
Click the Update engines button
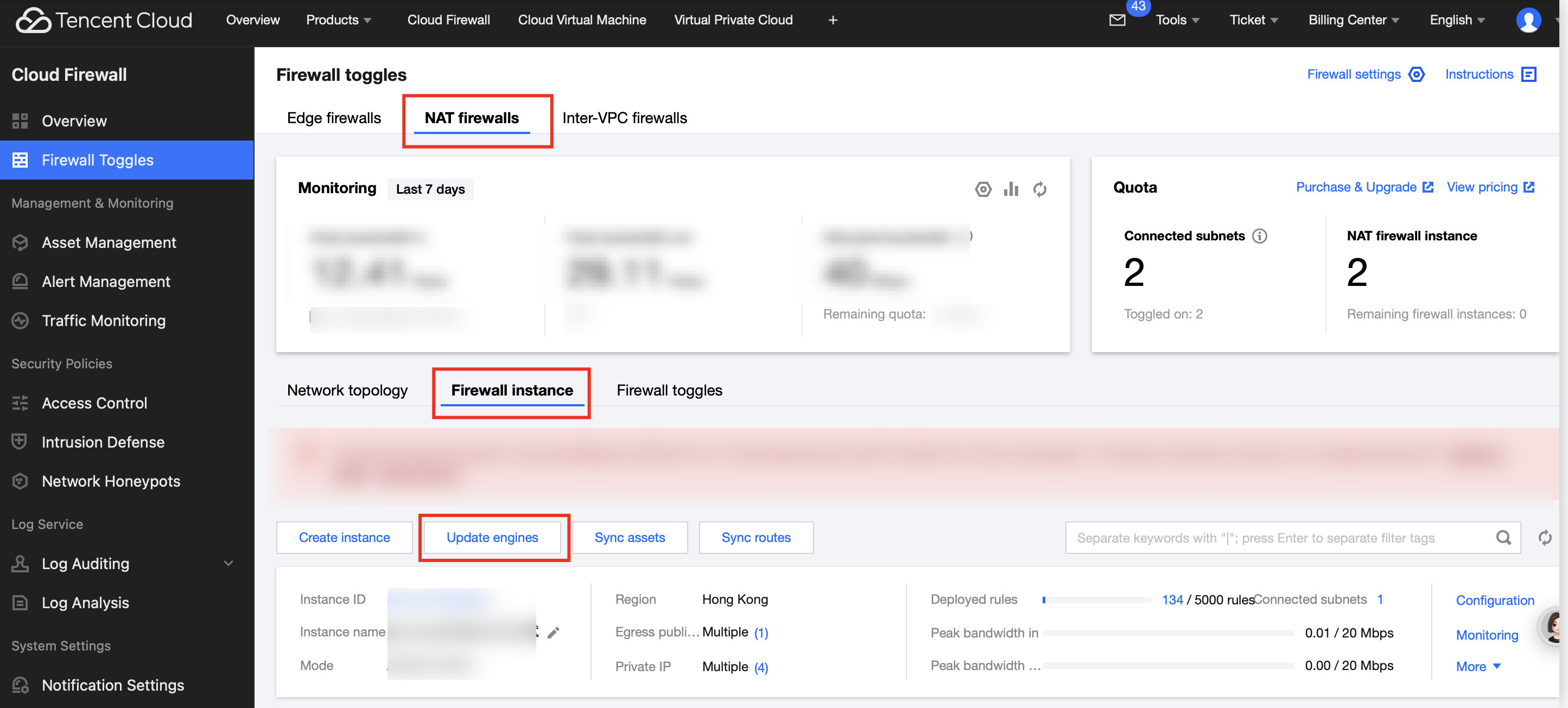(492, 538)
